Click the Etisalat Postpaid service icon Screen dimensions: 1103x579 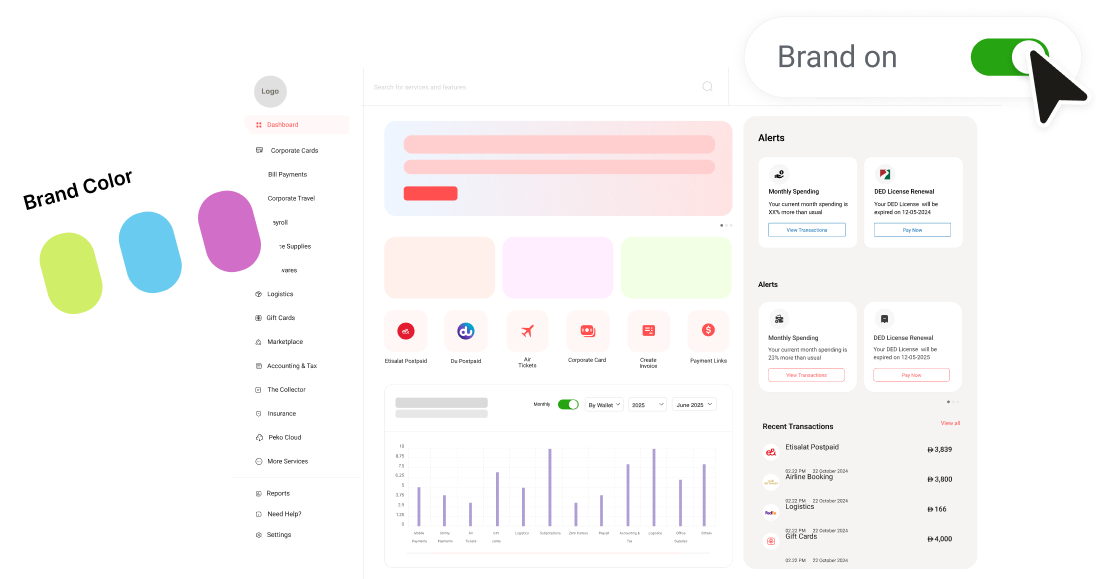point(406,331)
